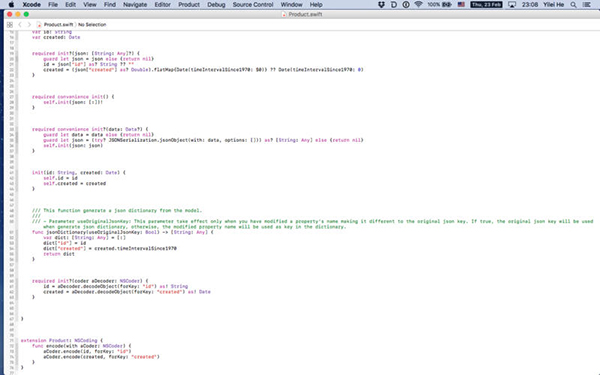Open the Wi-Fi status menu
Screen dimensions: 600x375
419,5
